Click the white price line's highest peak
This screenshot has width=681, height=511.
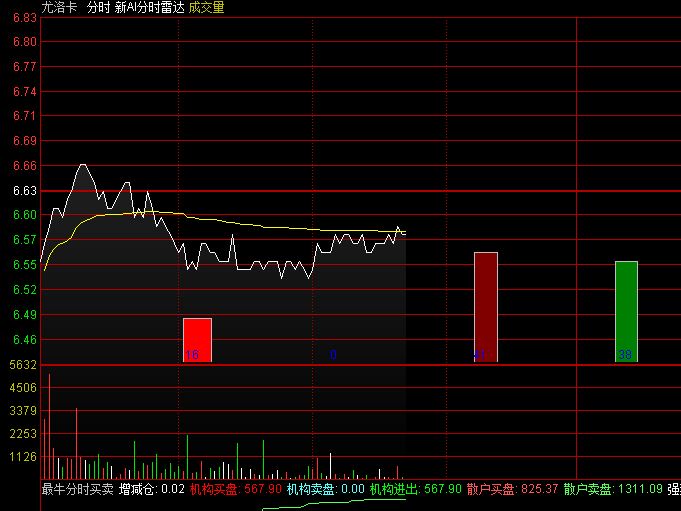83,165
